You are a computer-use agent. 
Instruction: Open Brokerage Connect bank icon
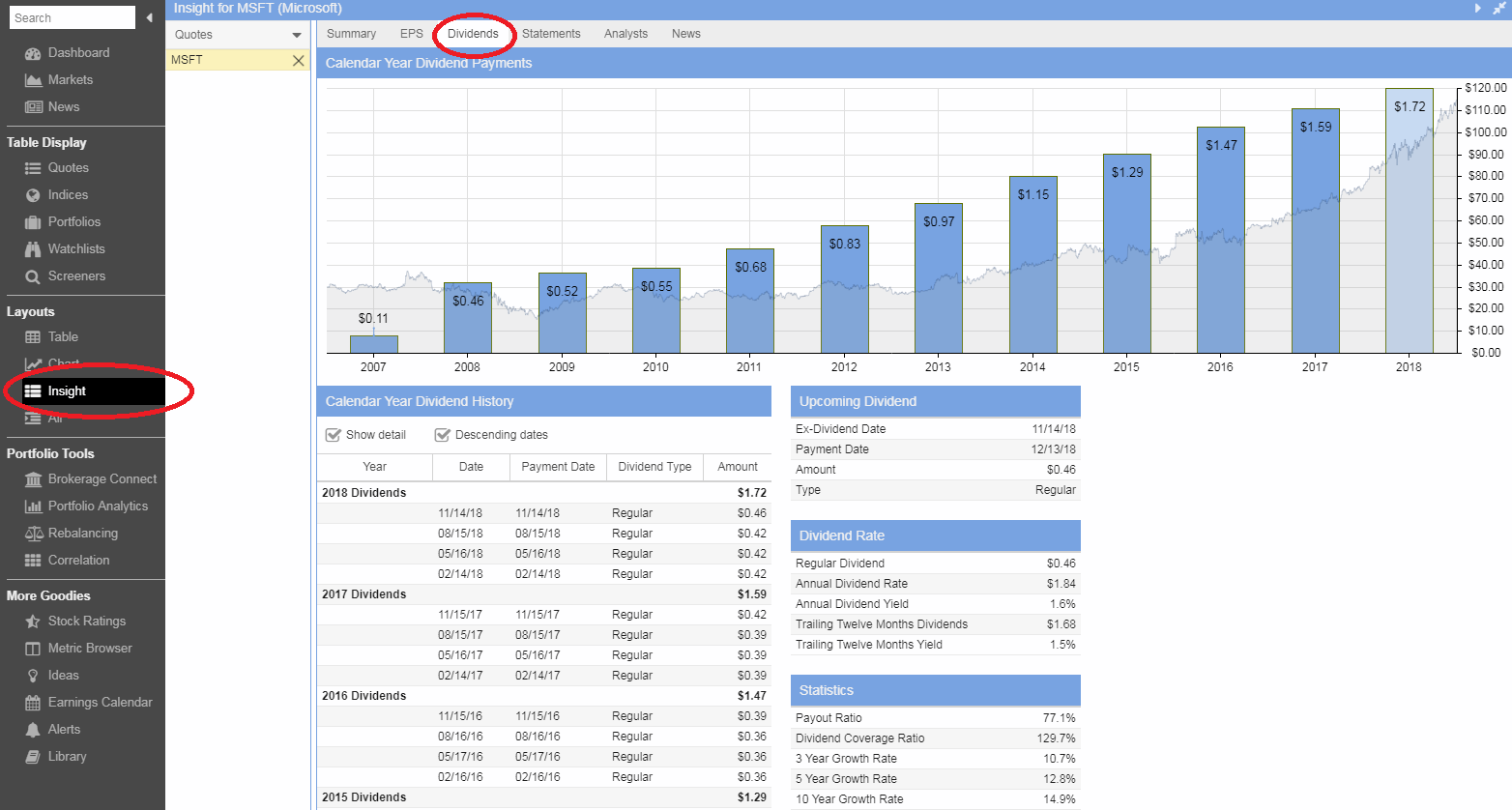33,479
